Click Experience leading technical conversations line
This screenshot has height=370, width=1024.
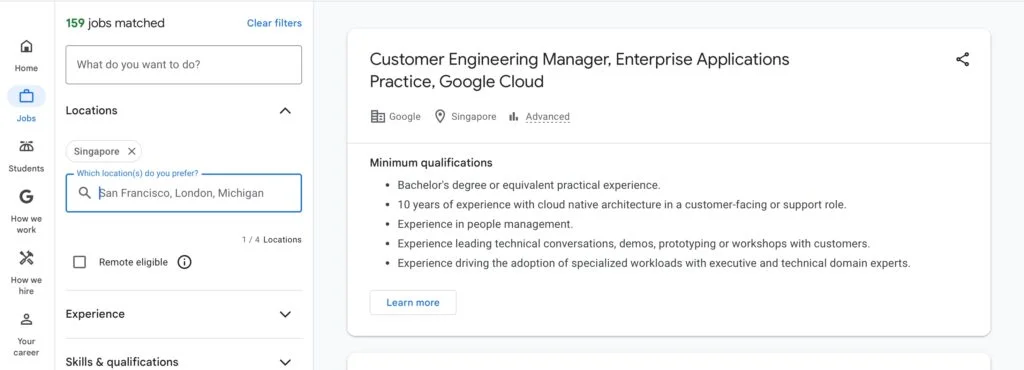click(633, 243)
